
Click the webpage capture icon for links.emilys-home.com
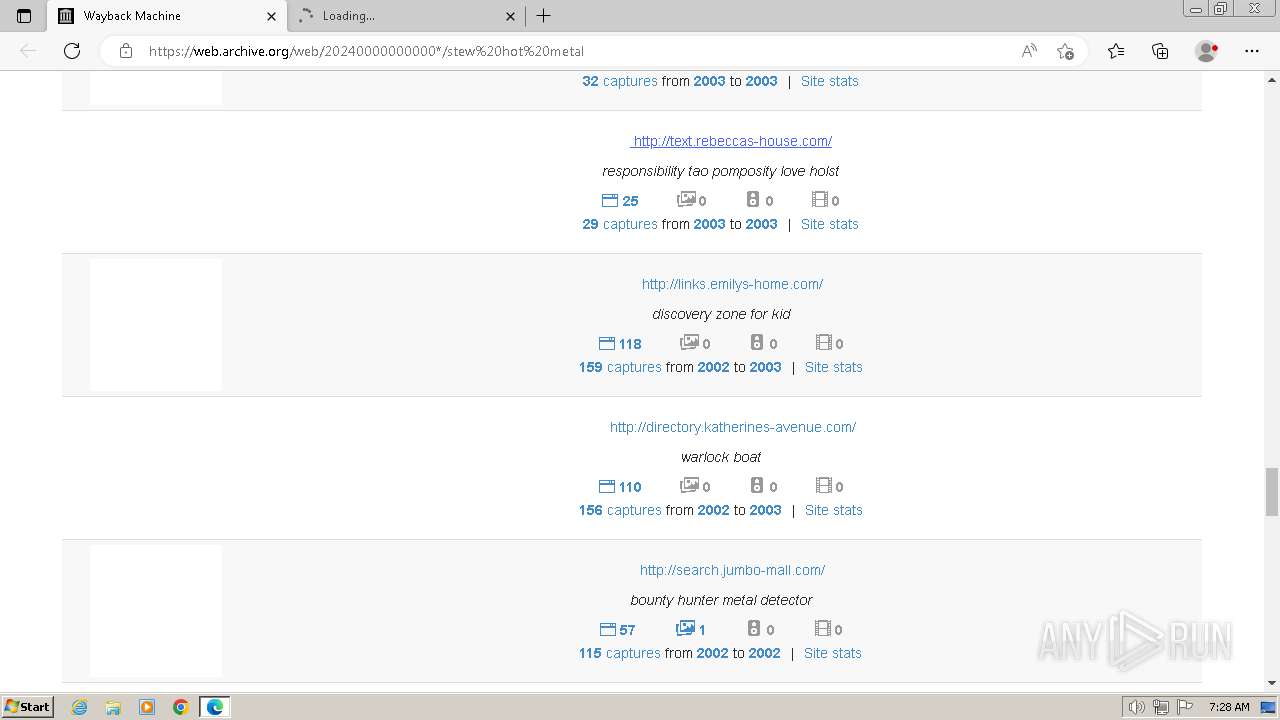(x=606, y=343)
